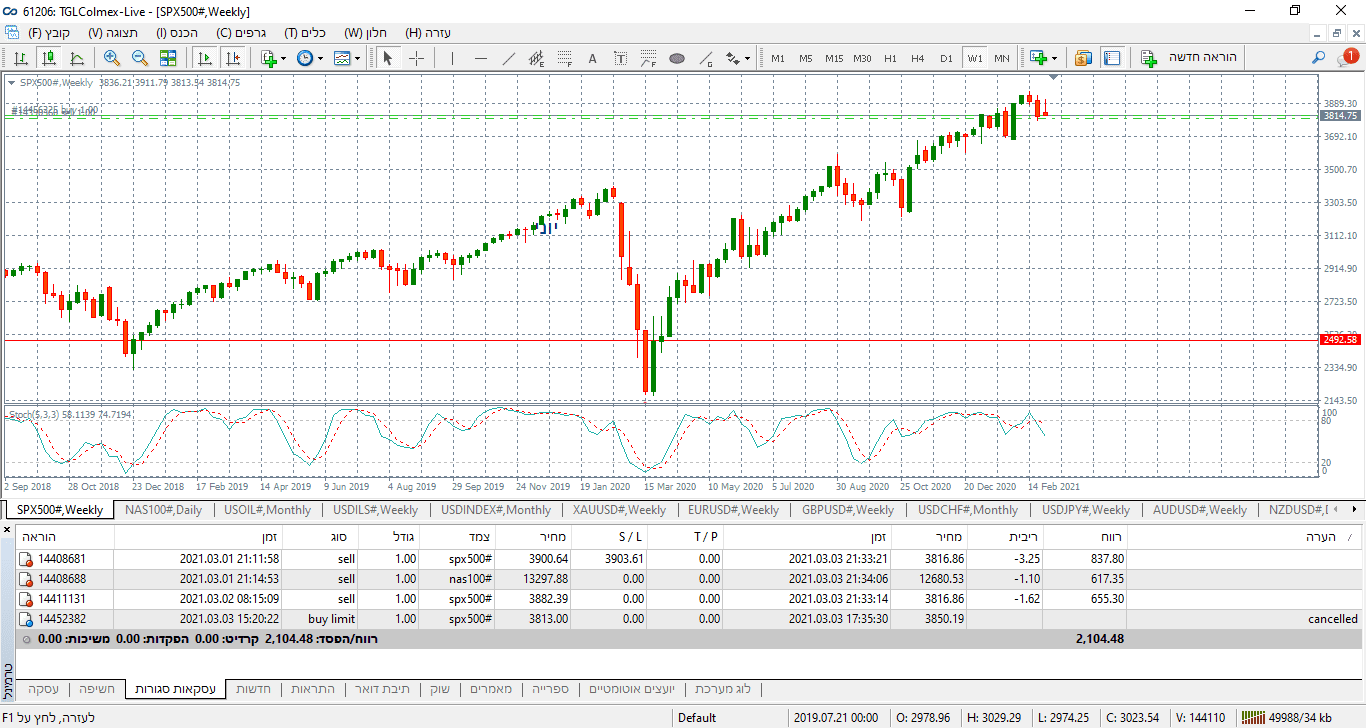Image resolution: width=1366 pixels, height=728 pixels.
Task: Switch timeframe to M30
Action: pyautogui.click(x=862, y=58)
